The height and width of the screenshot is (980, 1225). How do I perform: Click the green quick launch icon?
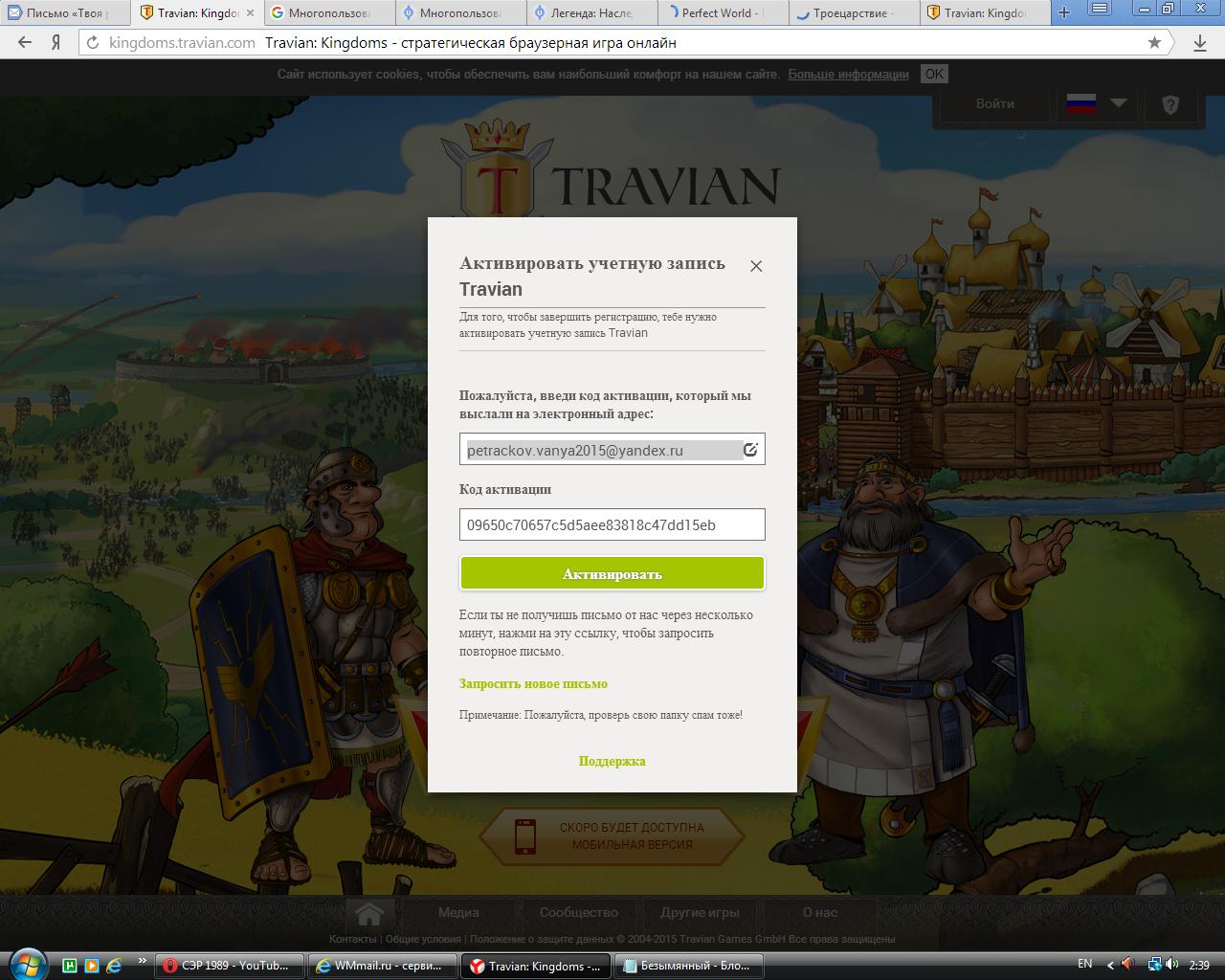click(70, 966)
